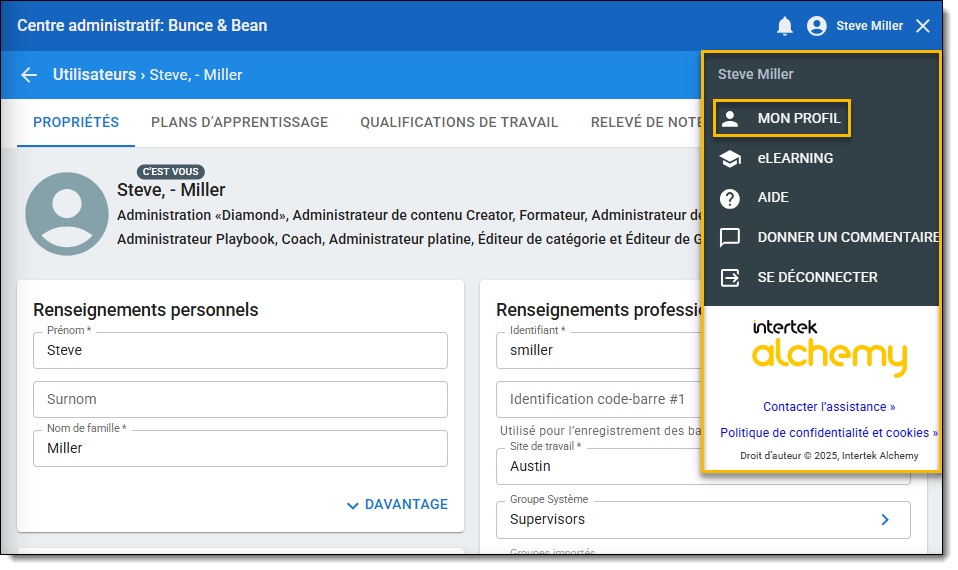Open Politique de confidentialité et cookies link

[x=829, y=433]
